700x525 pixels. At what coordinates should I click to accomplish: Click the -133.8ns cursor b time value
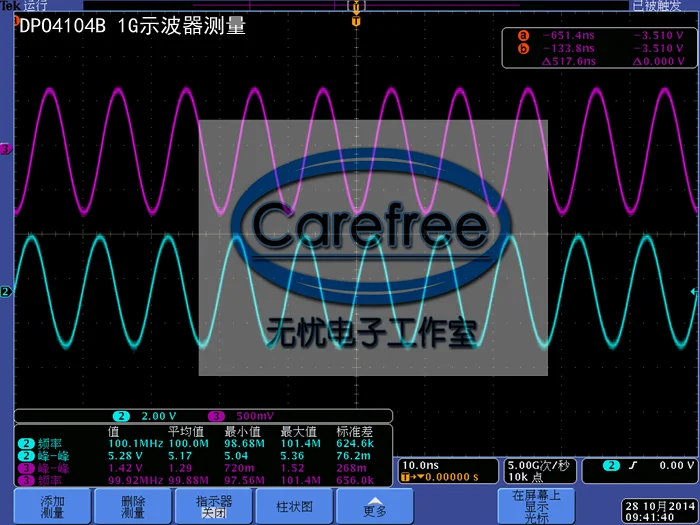(568, 48)
